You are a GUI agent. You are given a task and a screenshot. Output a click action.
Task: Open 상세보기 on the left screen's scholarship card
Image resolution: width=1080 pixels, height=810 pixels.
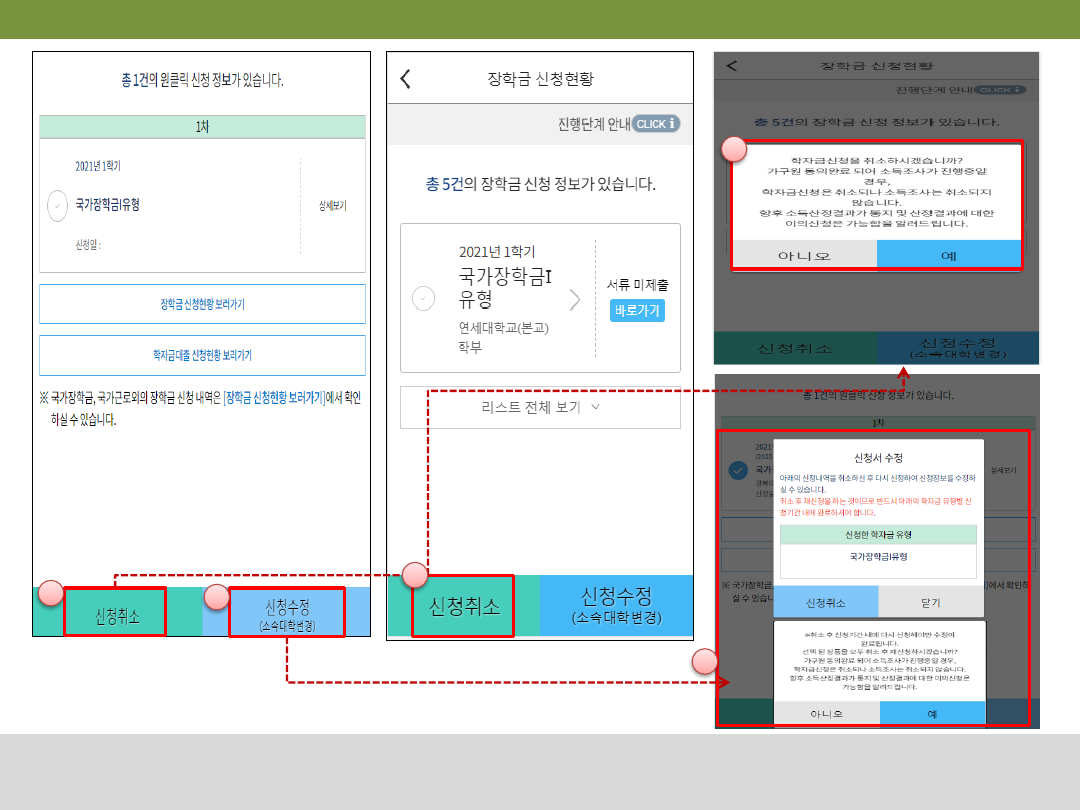tap(332, 205)
